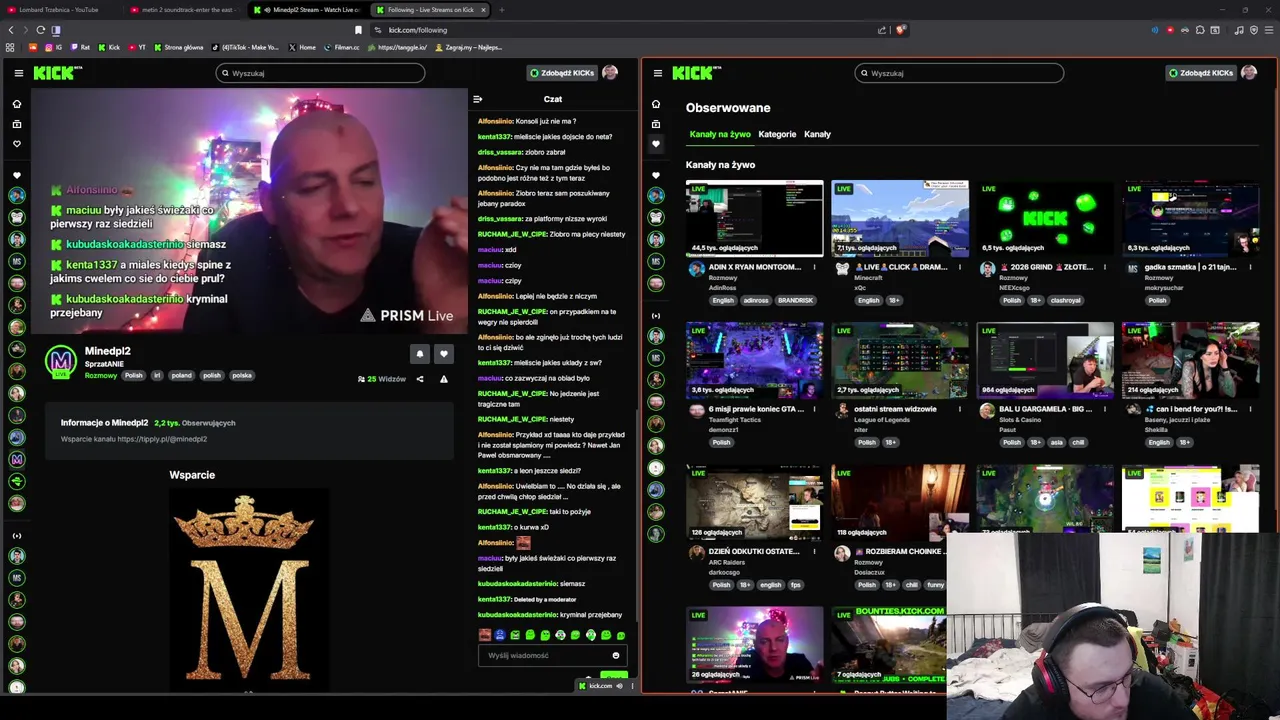The width and height of the screenshot is (1280, 720).
Task: Insert the first quick emote above message box
Action: click(485, 635)
